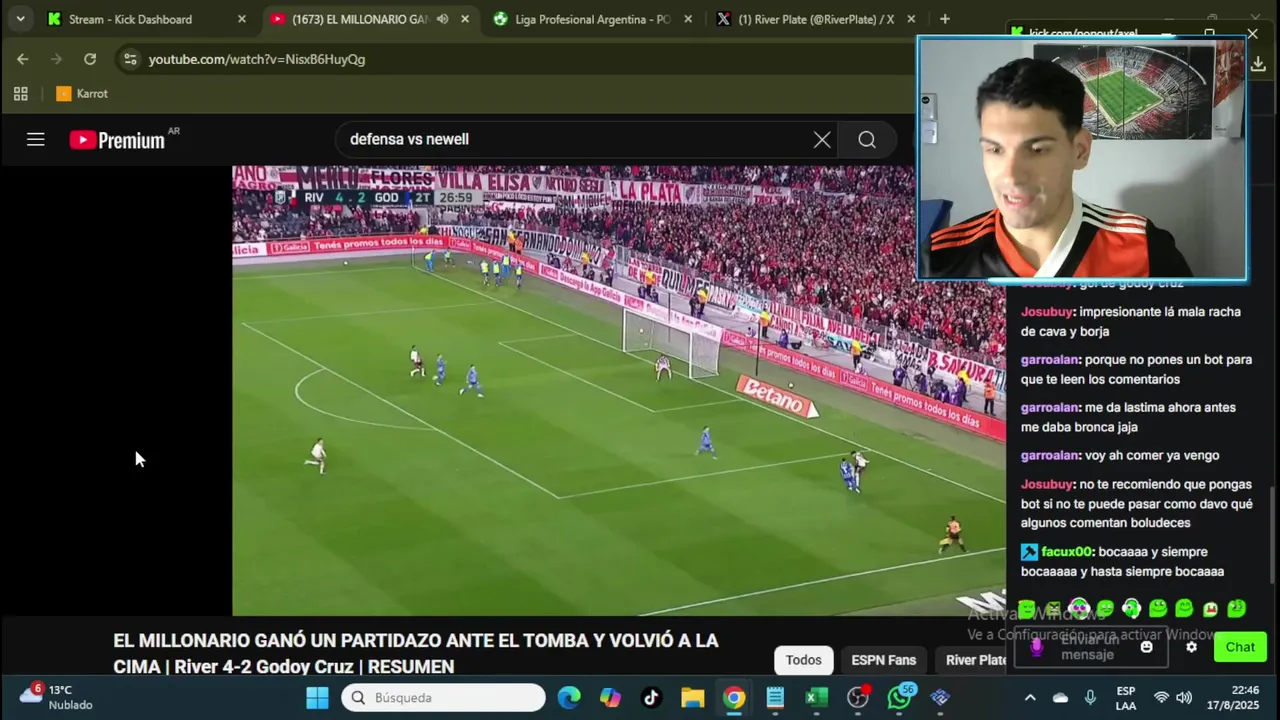Pick the red-mouthed green emote
The width and height of the screenshot is (1280, 720).
coord(1210,608)
